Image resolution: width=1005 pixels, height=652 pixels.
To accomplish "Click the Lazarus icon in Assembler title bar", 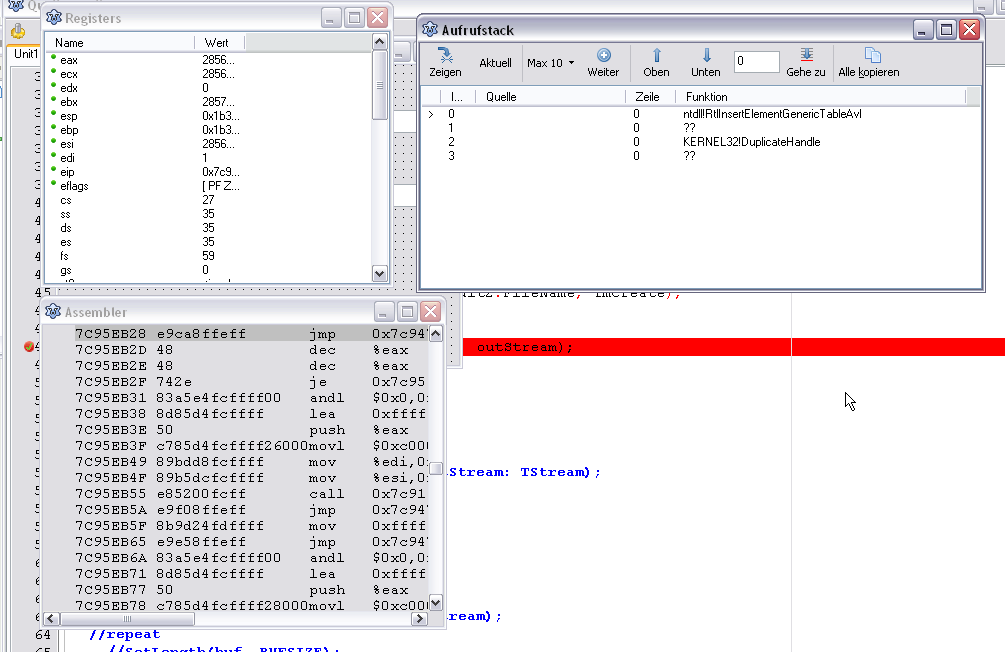I will (54, 312).
